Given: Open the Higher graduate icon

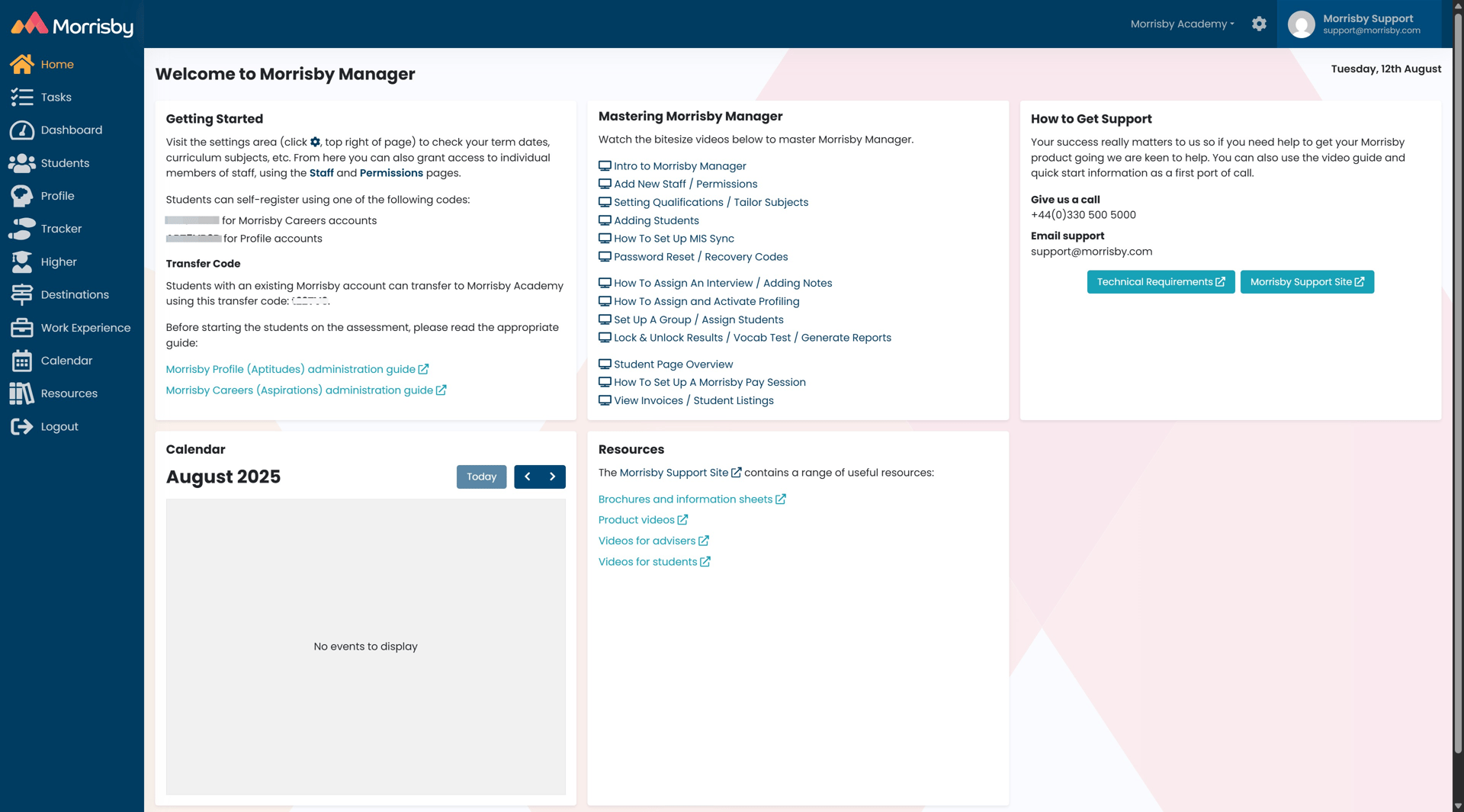Looking at the screenshot, I should click(x=21, y=262).
